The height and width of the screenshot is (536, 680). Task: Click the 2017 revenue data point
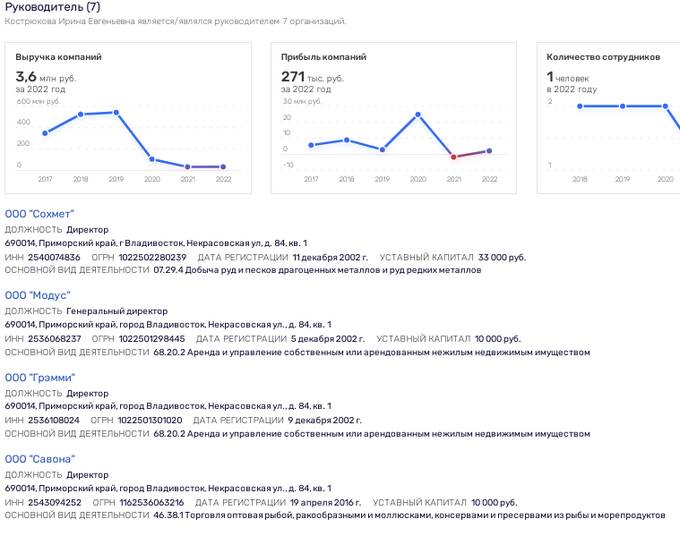[x=45, y=133]
